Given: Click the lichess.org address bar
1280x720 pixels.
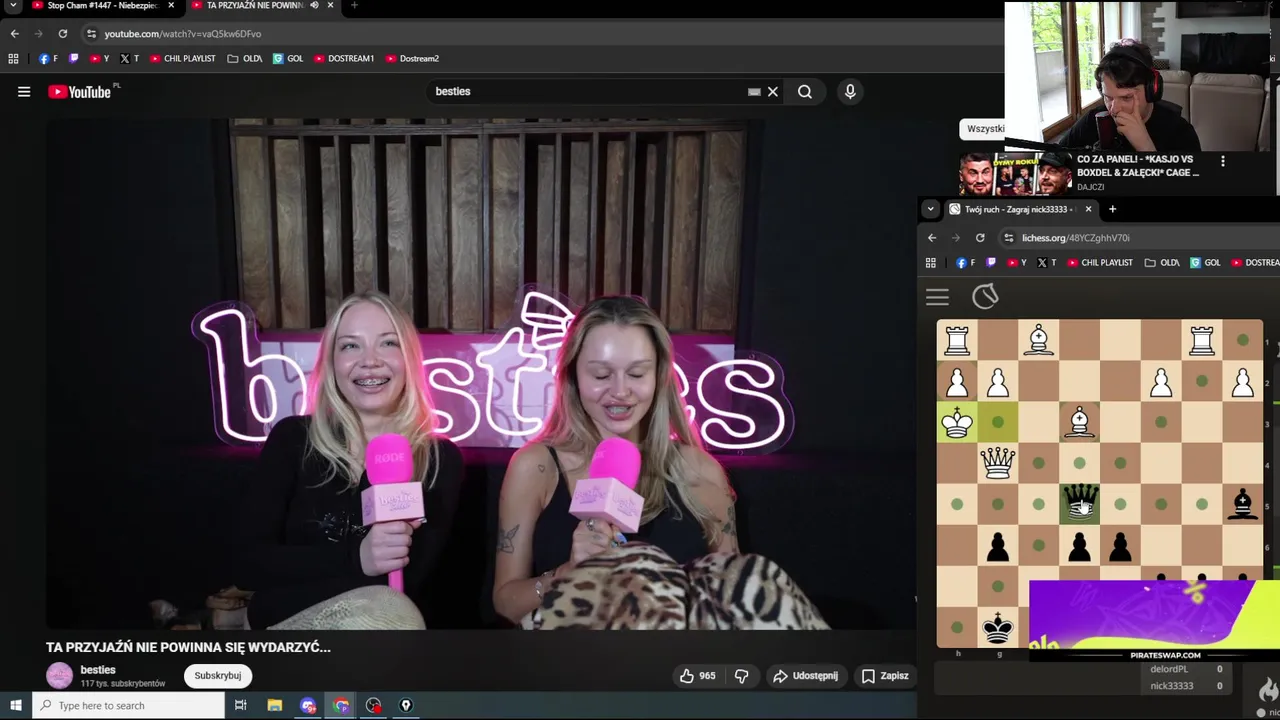Looking at the screenshot, I should tap(1140, 238).
